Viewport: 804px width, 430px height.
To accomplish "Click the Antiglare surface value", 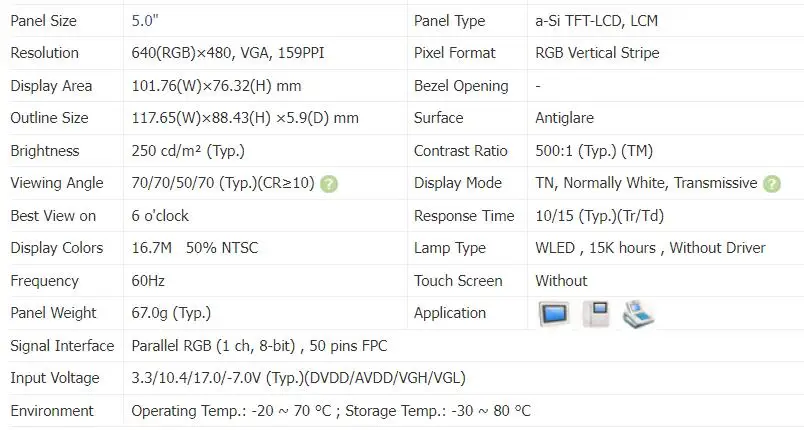I will [x=565, y=118].
